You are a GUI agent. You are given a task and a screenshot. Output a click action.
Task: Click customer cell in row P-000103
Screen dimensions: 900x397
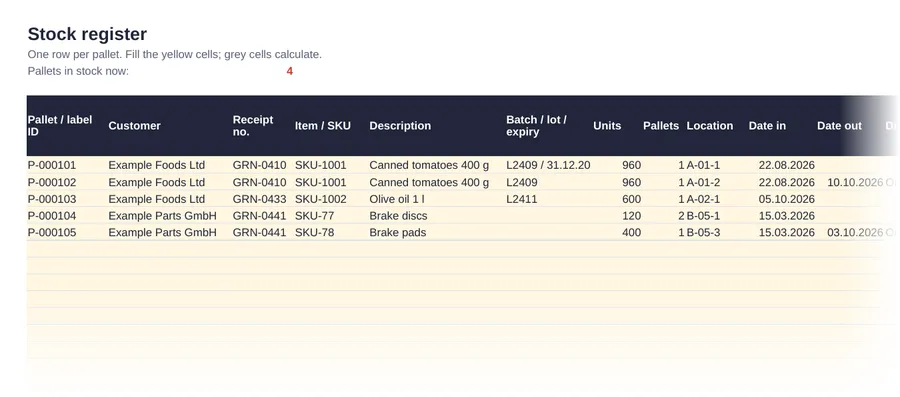point(157,199)
